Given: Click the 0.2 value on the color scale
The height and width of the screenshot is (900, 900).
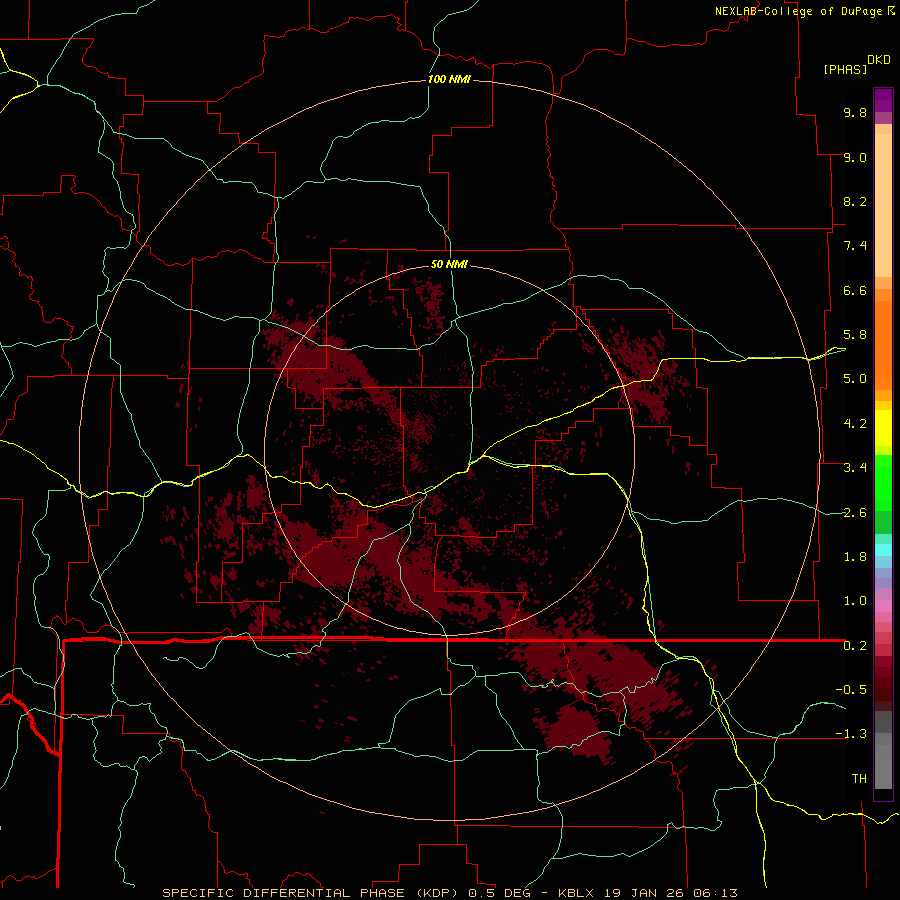Looking at the screenshot, I should click(855, 646).
